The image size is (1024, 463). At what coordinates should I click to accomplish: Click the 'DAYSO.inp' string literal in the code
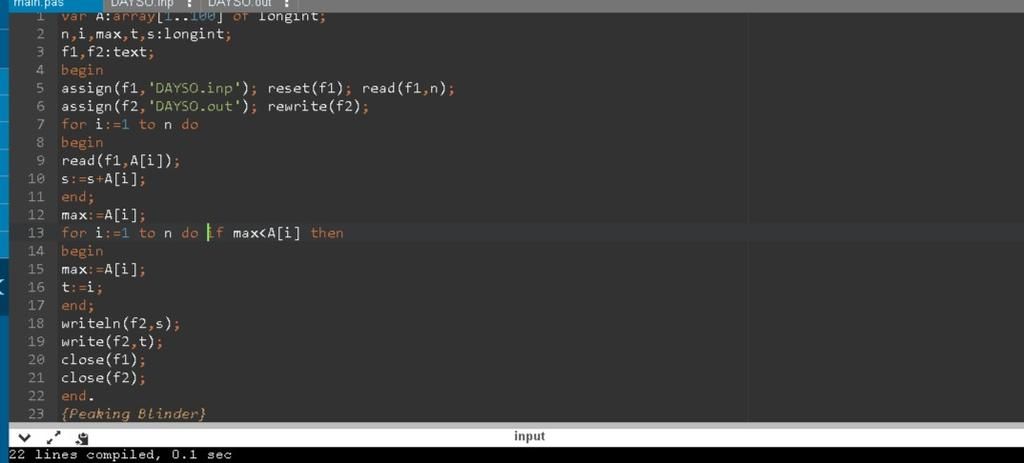194,88
